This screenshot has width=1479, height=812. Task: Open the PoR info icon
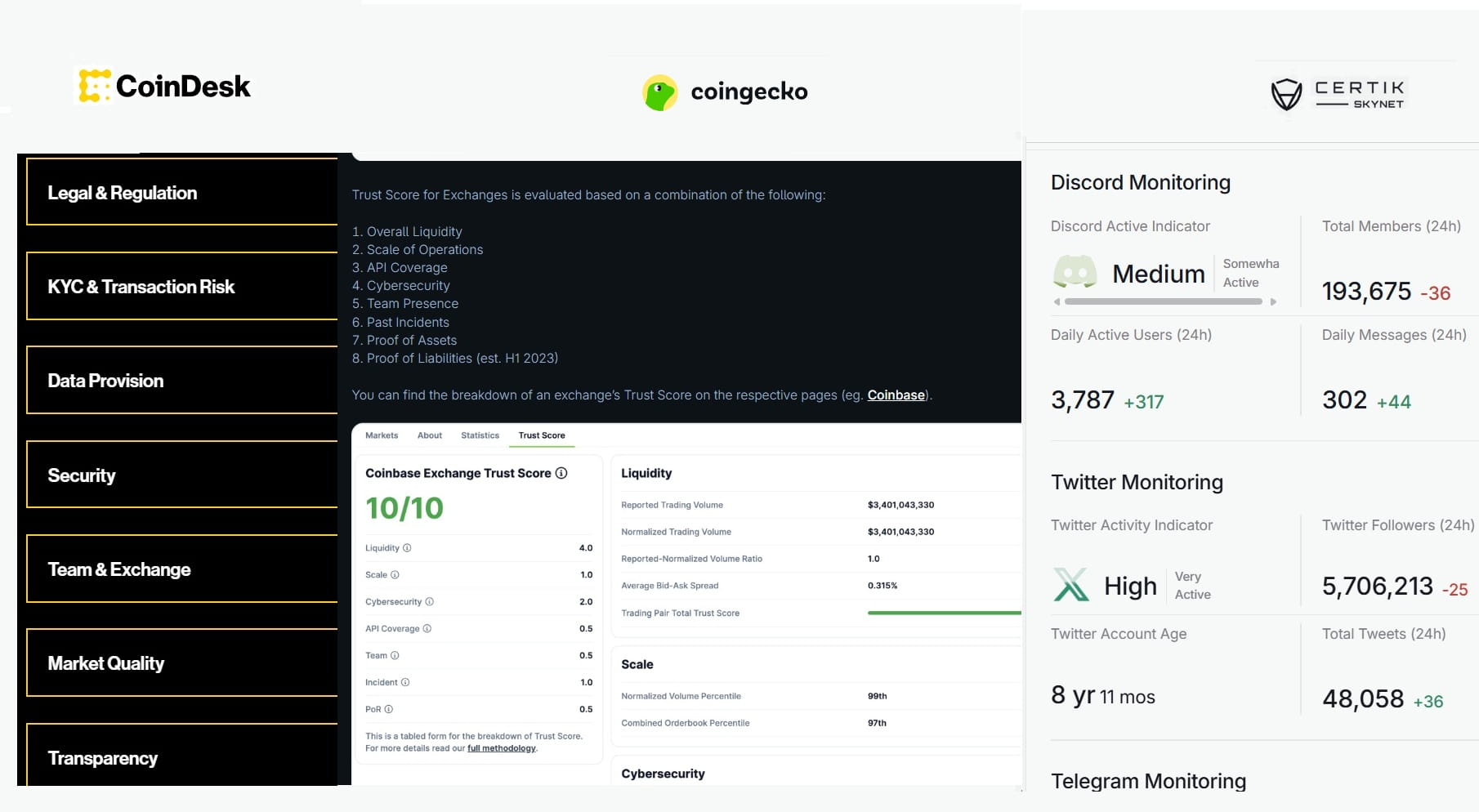tap(389, 710)
